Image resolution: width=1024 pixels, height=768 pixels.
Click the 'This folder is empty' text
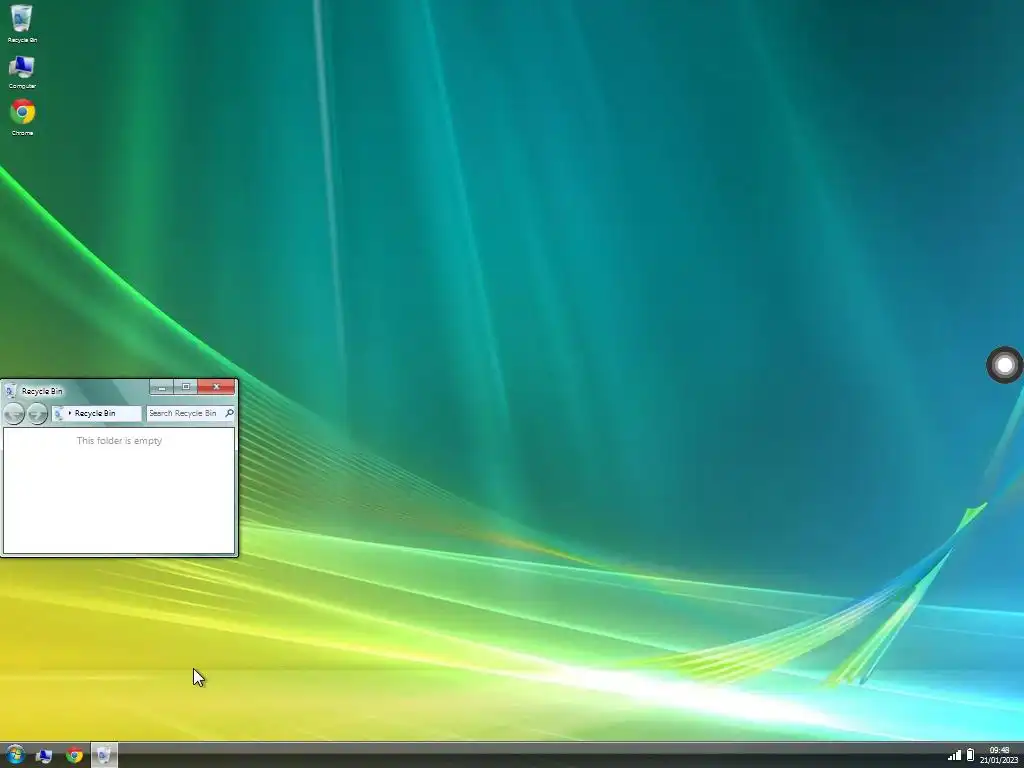click(120, 441)
